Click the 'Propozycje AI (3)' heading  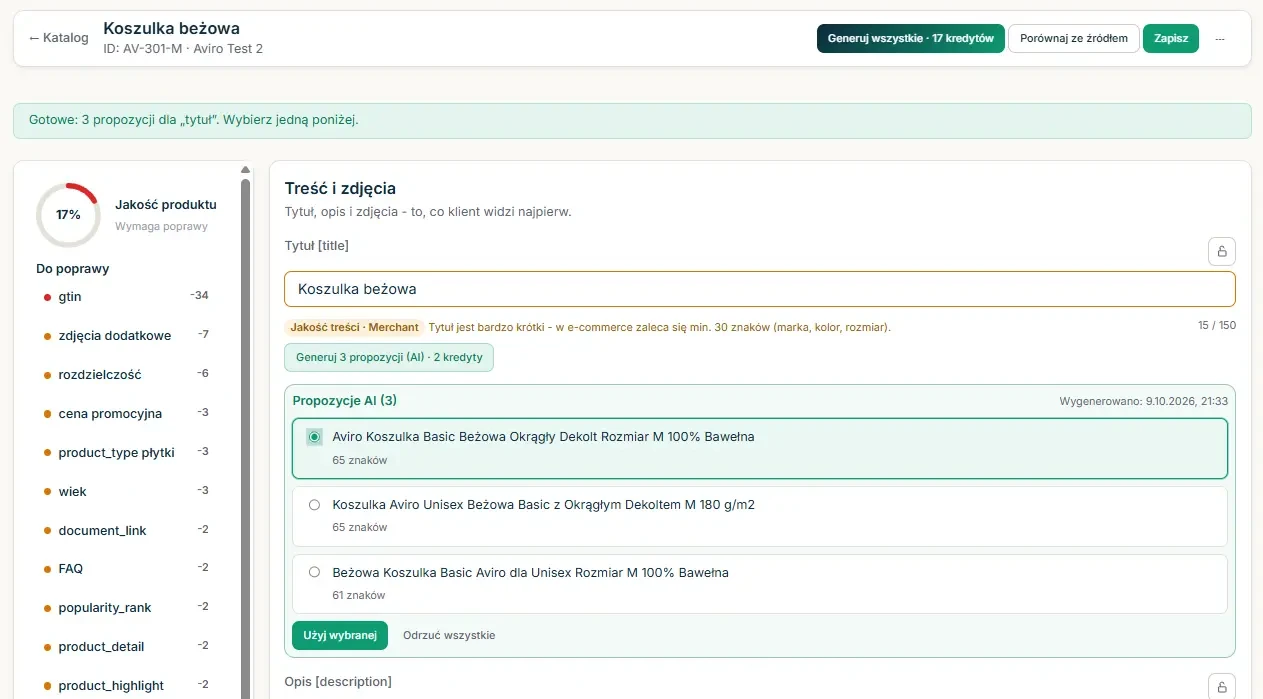(x=345, y=401)
